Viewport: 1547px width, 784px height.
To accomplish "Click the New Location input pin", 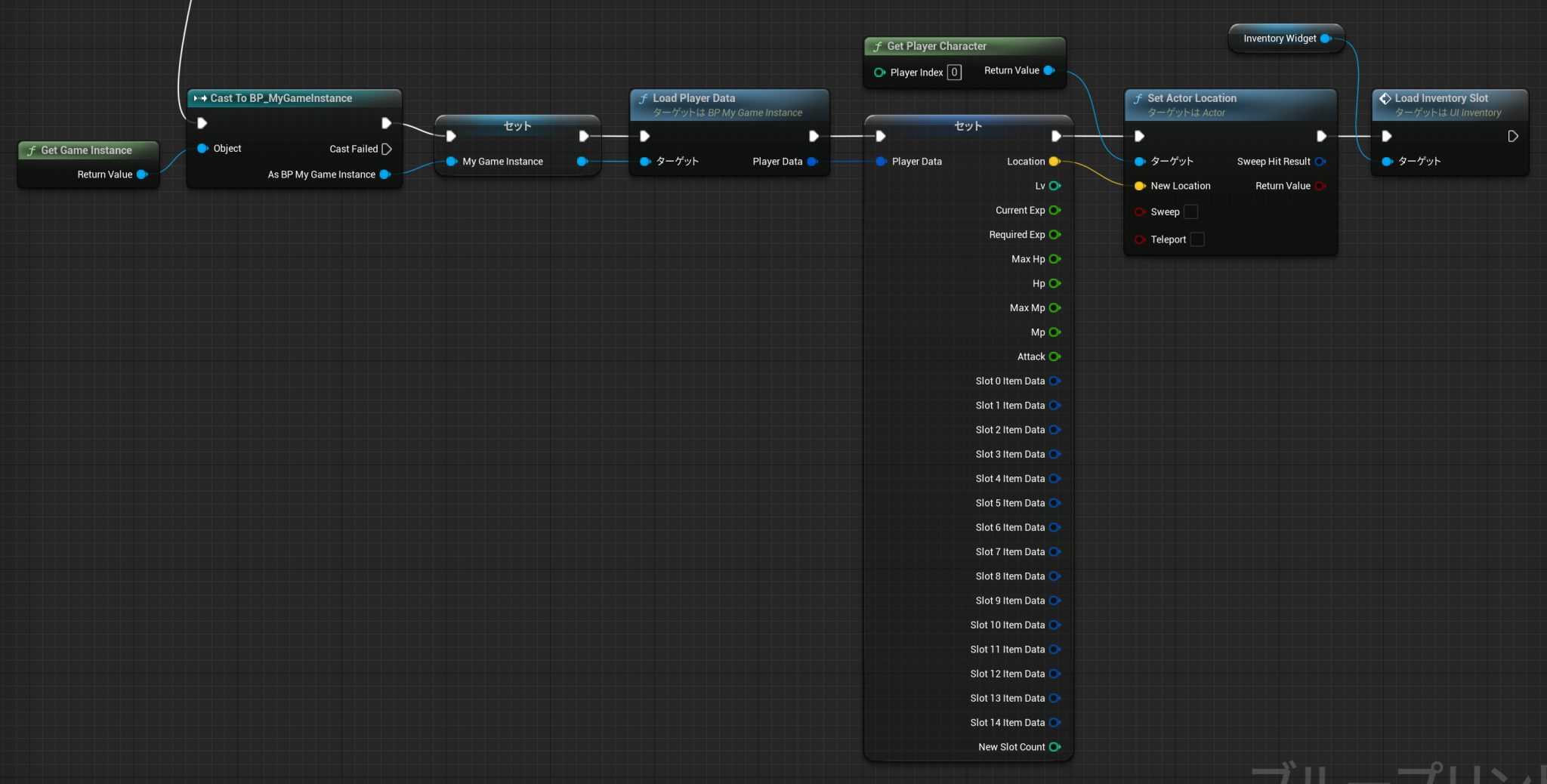I will [x=1140, y=186].
